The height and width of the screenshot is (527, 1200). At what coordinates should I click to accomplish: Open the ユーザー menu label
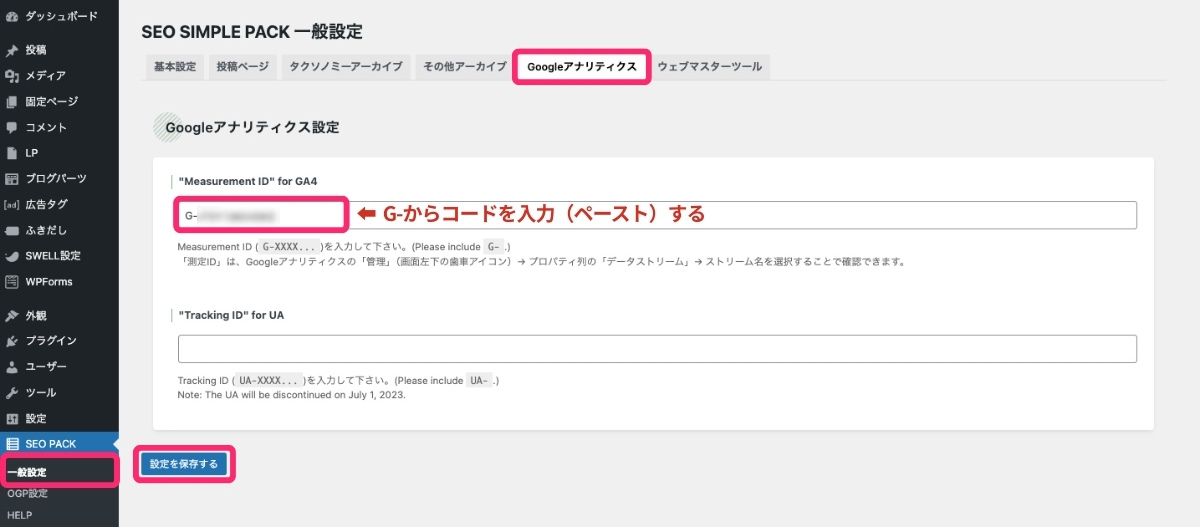point(47,367)
